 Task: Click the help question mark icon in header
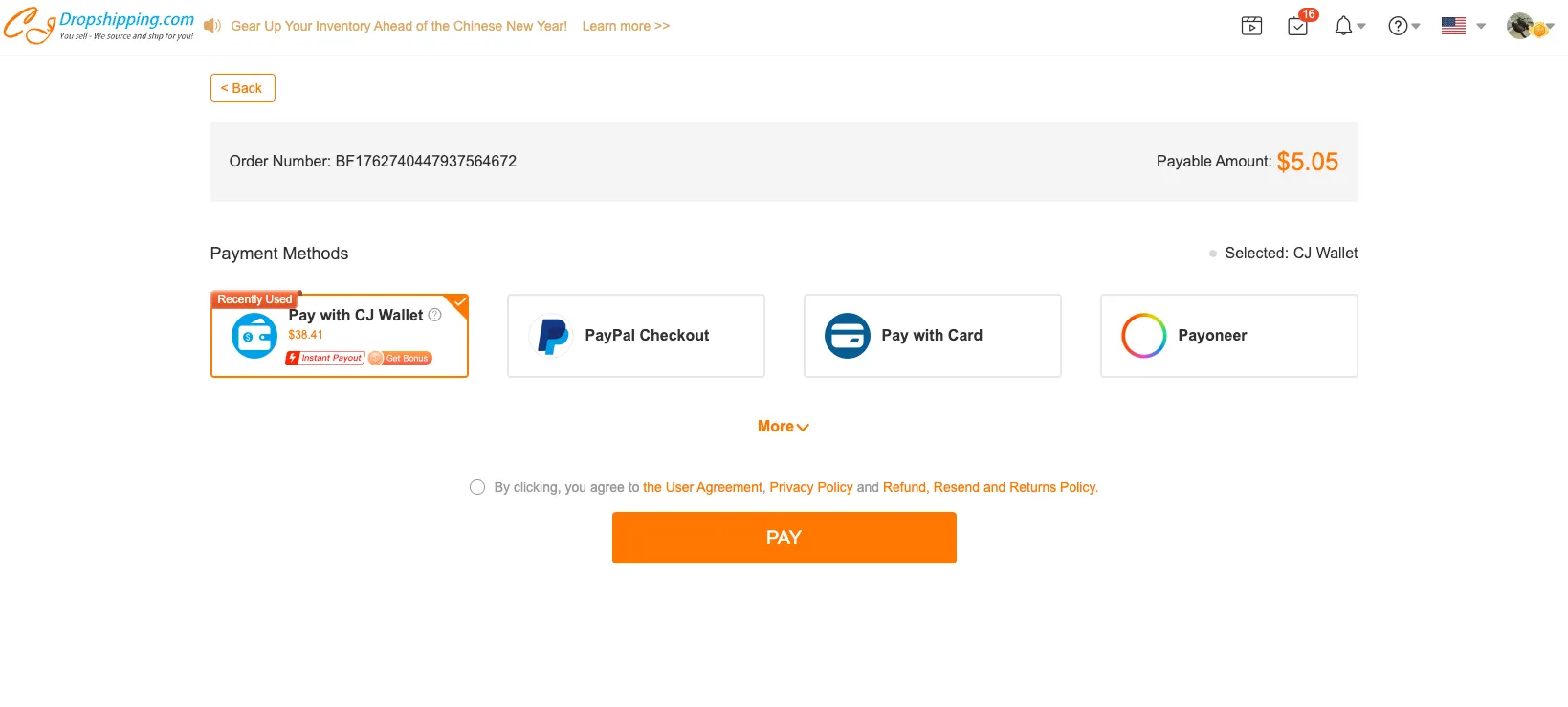(x=1398, y=26)
